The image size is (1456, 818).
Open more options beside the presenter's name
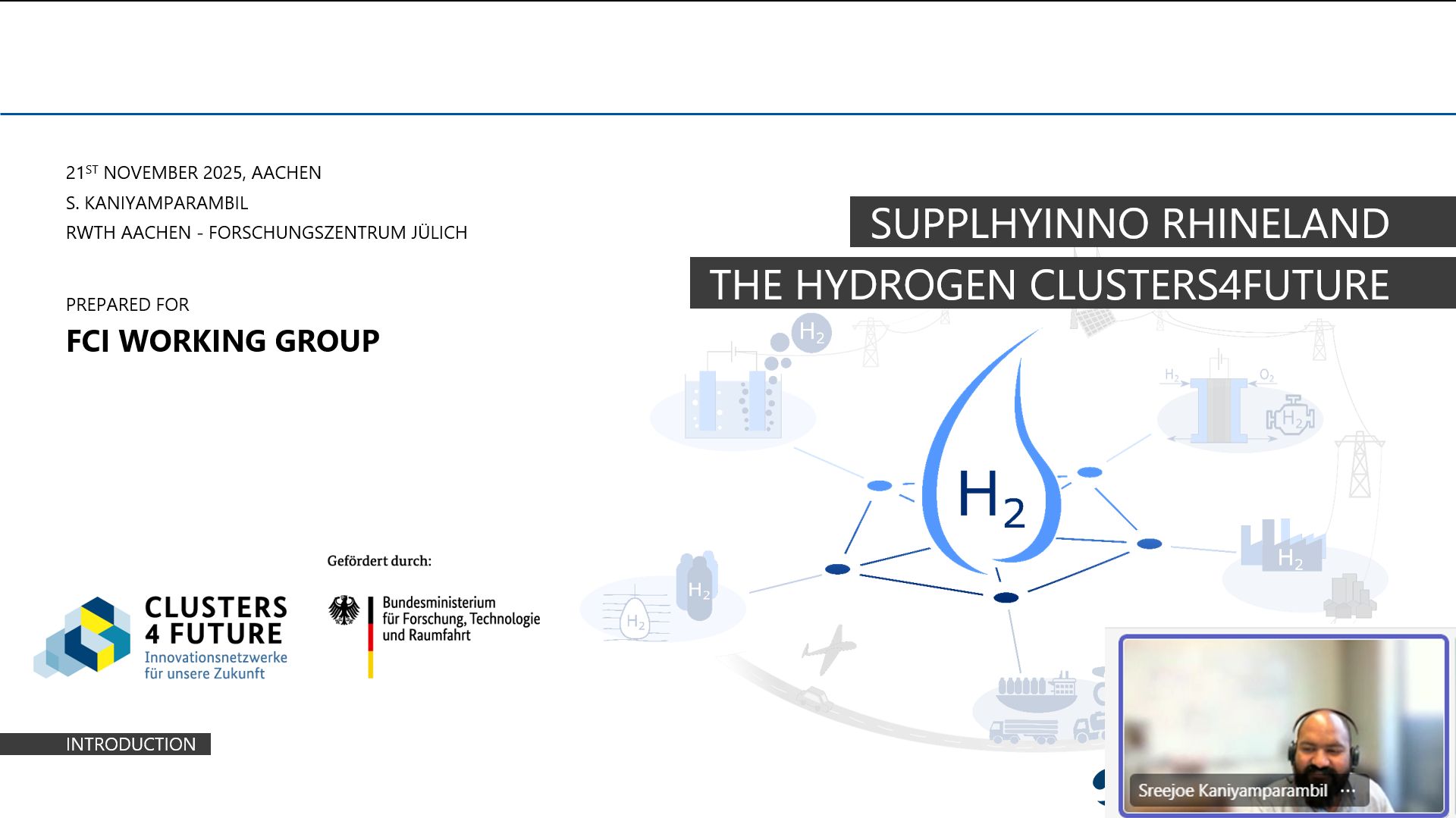pyautogui.click(x=1348, y=791)
